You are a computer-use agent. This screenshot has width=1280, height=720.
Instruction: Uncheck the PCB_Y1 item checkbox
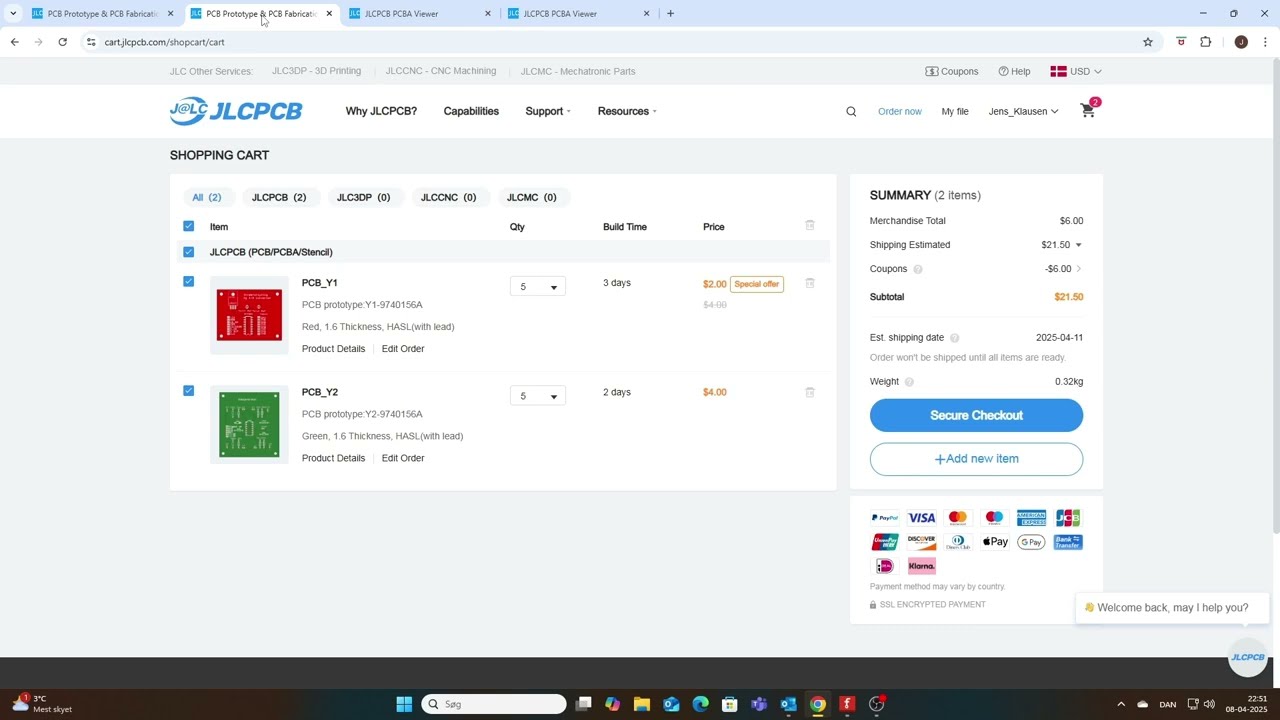189,281
